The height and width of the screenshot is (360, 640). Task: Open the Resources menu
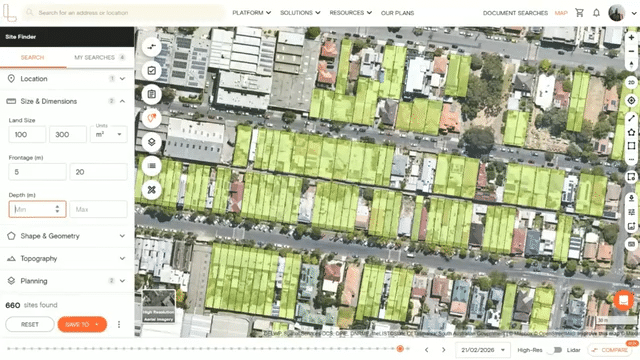coord(351,13)
